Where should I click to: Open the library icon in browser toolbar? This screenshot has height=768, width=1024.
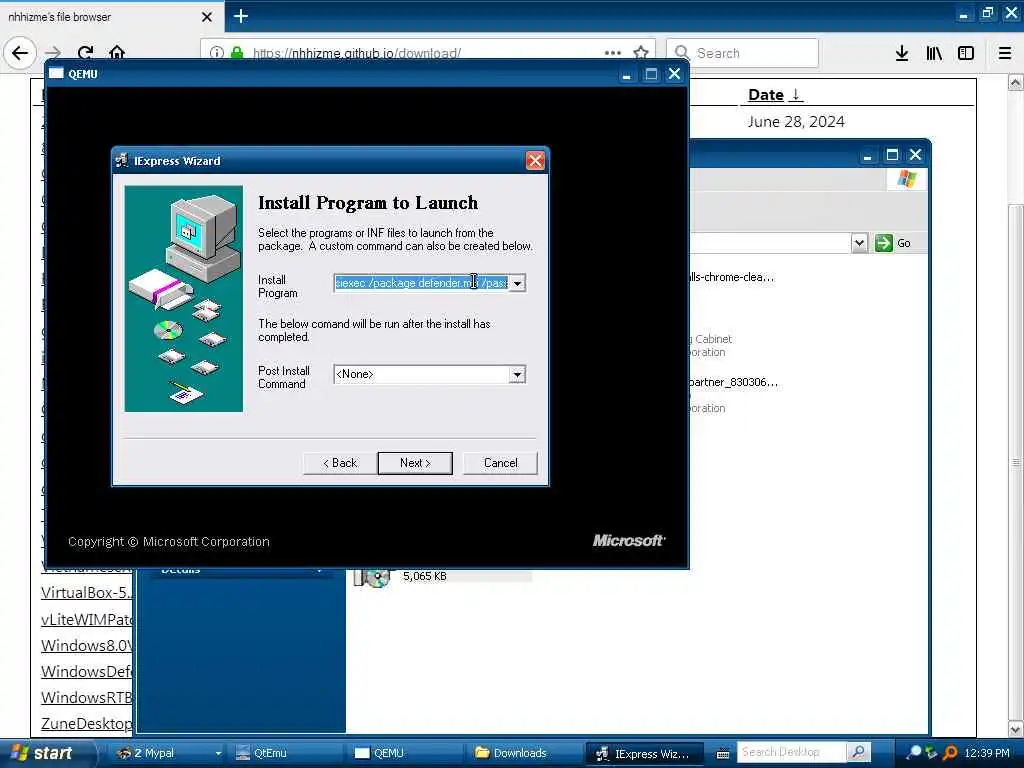coord(934,53)
